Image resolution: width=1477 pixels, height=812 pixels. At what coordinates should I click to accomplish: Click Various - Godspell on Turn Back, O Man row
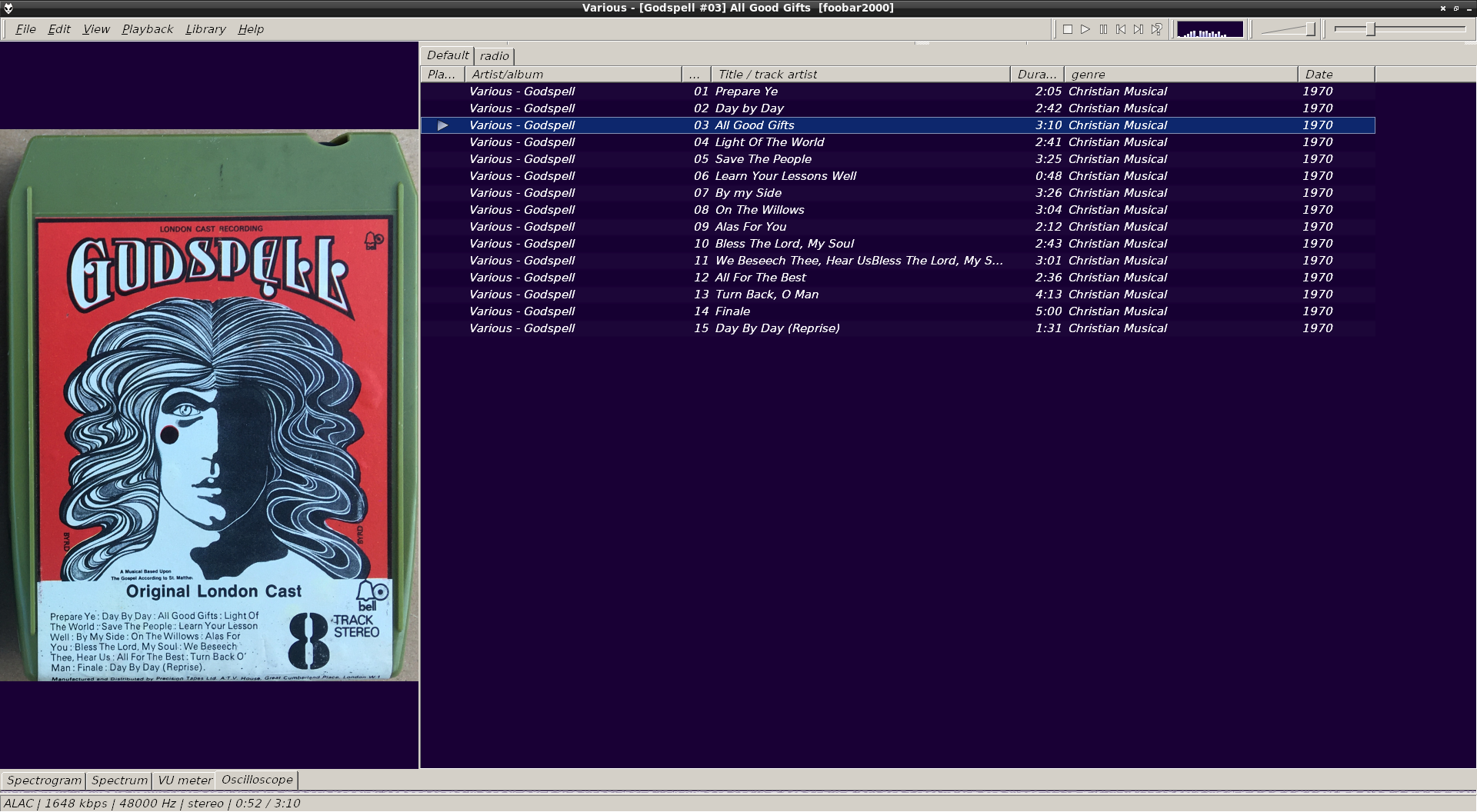click(522, 295)
